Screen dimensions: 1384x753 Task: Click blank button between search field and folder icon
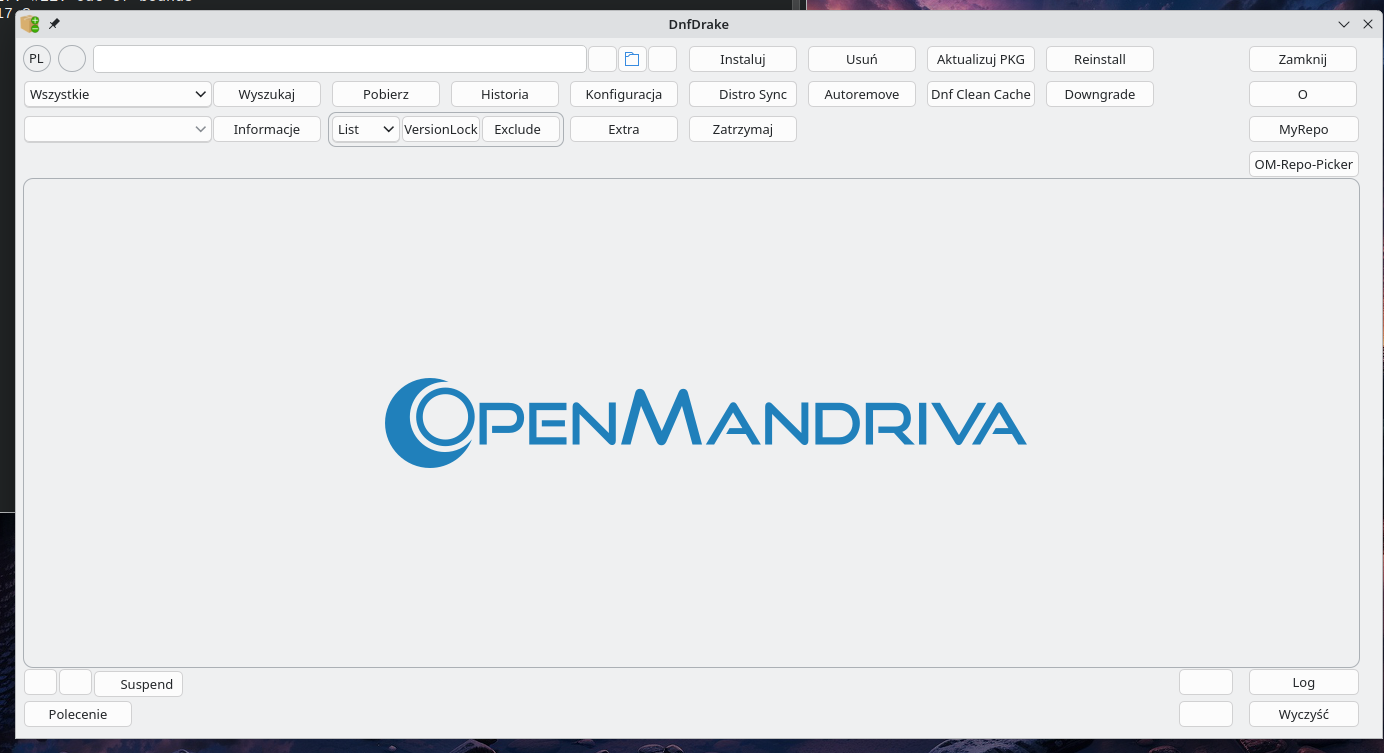point(602,59)
